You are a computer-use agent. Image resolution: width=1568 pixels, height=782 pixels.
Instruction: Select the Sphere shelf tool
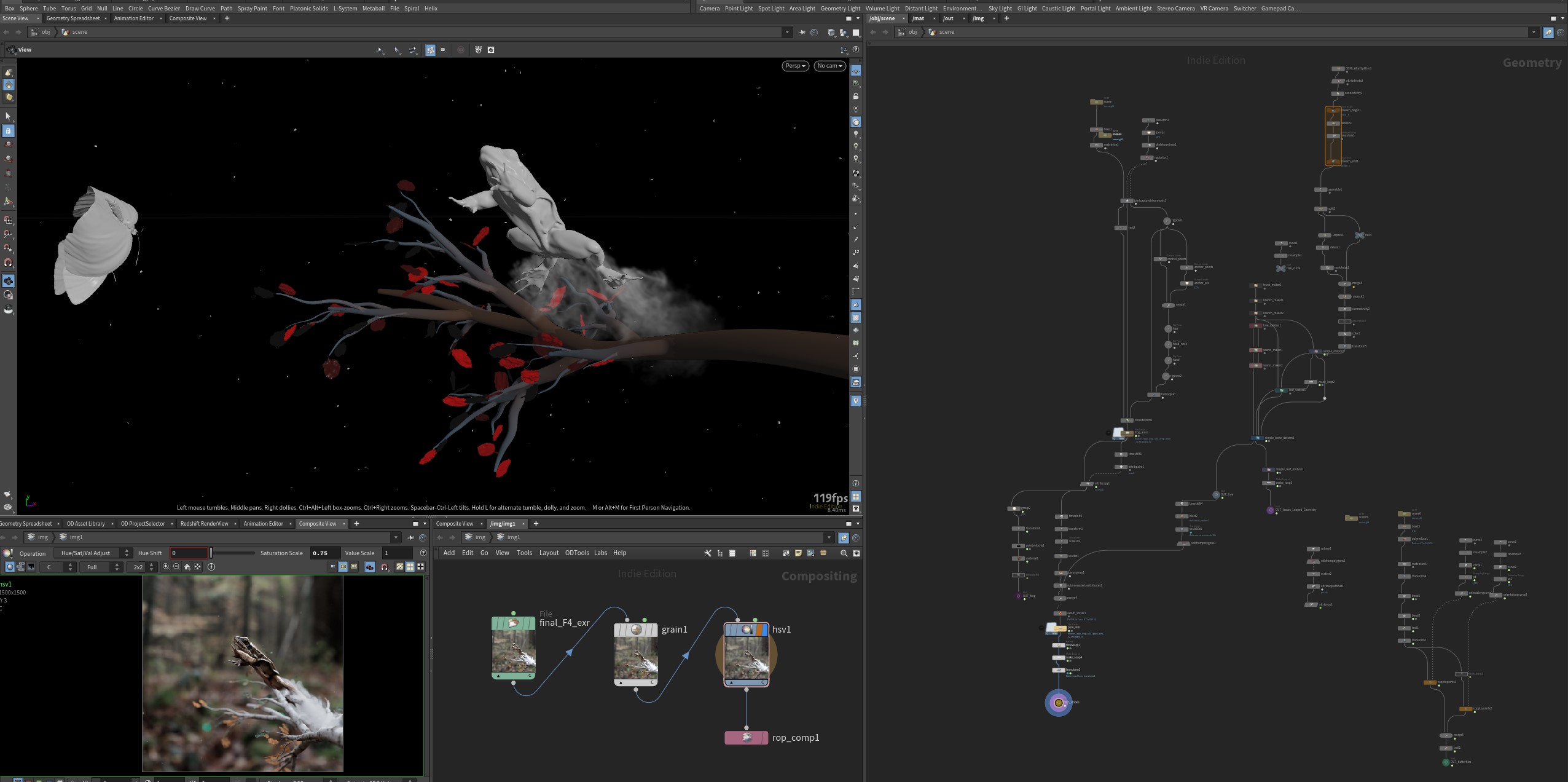click(28, 9)
